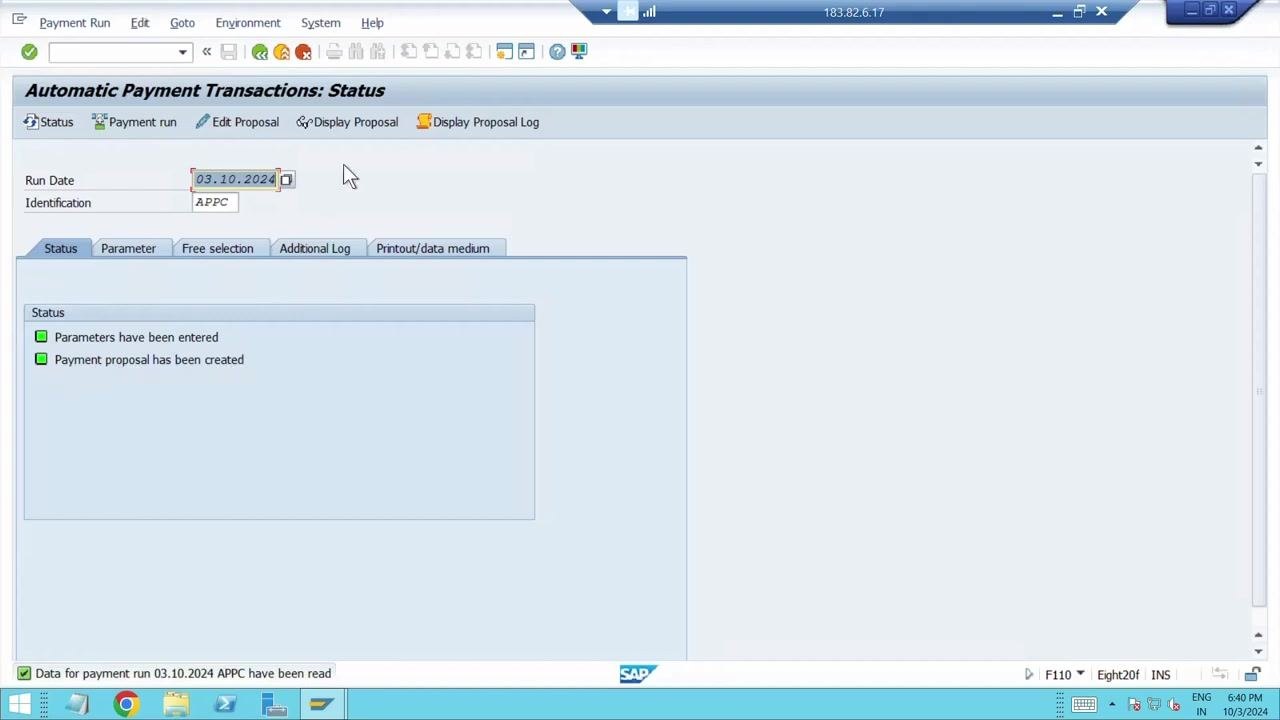The width and height of the screenshot is (1280, 720).
Task: Switch to the Printout/data medium tab
Action: pos(433,248)
